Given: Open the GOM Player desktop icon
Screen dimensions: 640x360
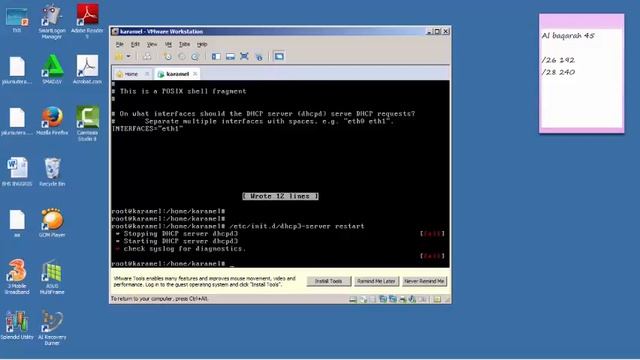Looking at the screenshot, I should [52, 223].
